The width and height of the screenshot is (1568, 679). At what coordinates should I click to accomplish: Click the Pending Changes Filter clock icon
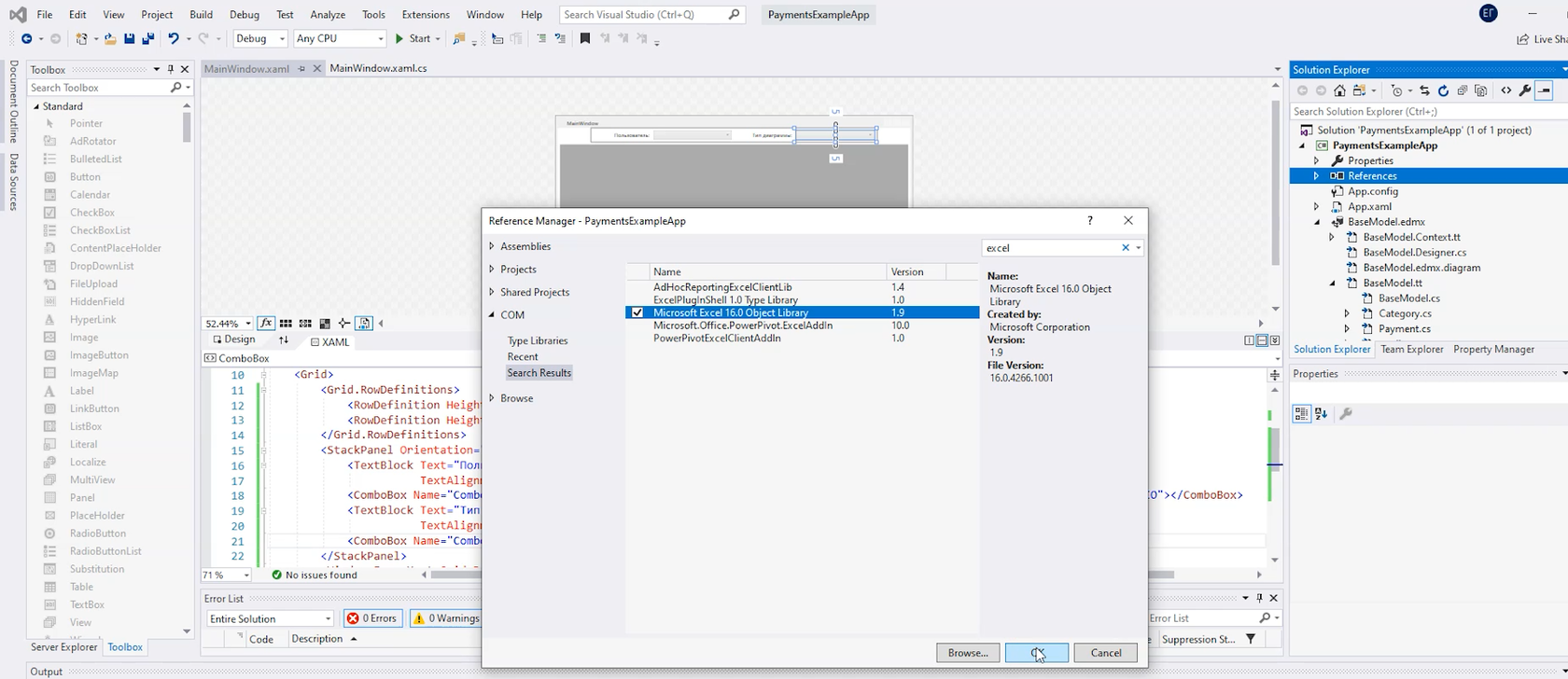coord(1396,90)
